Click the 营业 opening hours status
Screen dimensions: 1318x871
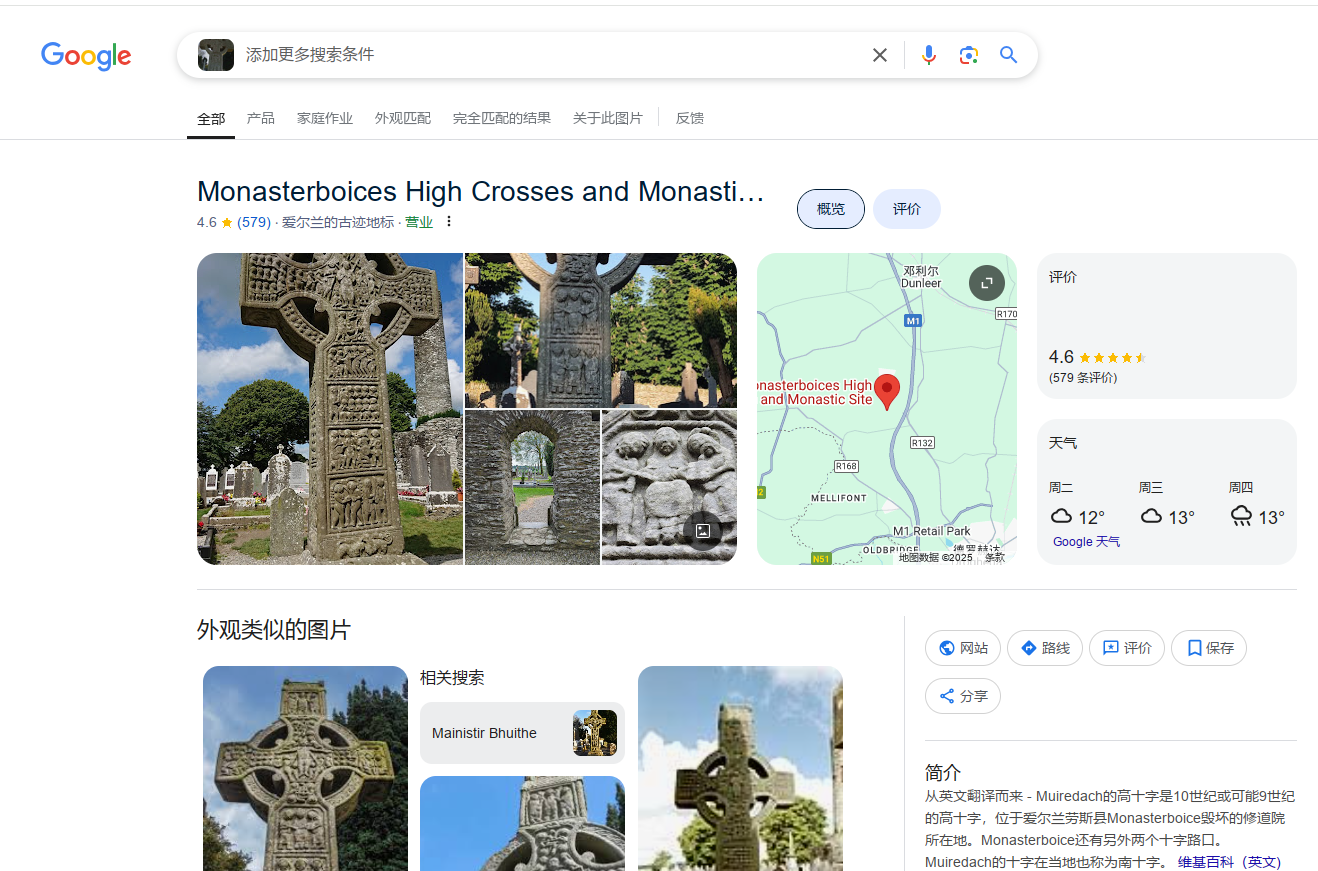click(419, 222)
